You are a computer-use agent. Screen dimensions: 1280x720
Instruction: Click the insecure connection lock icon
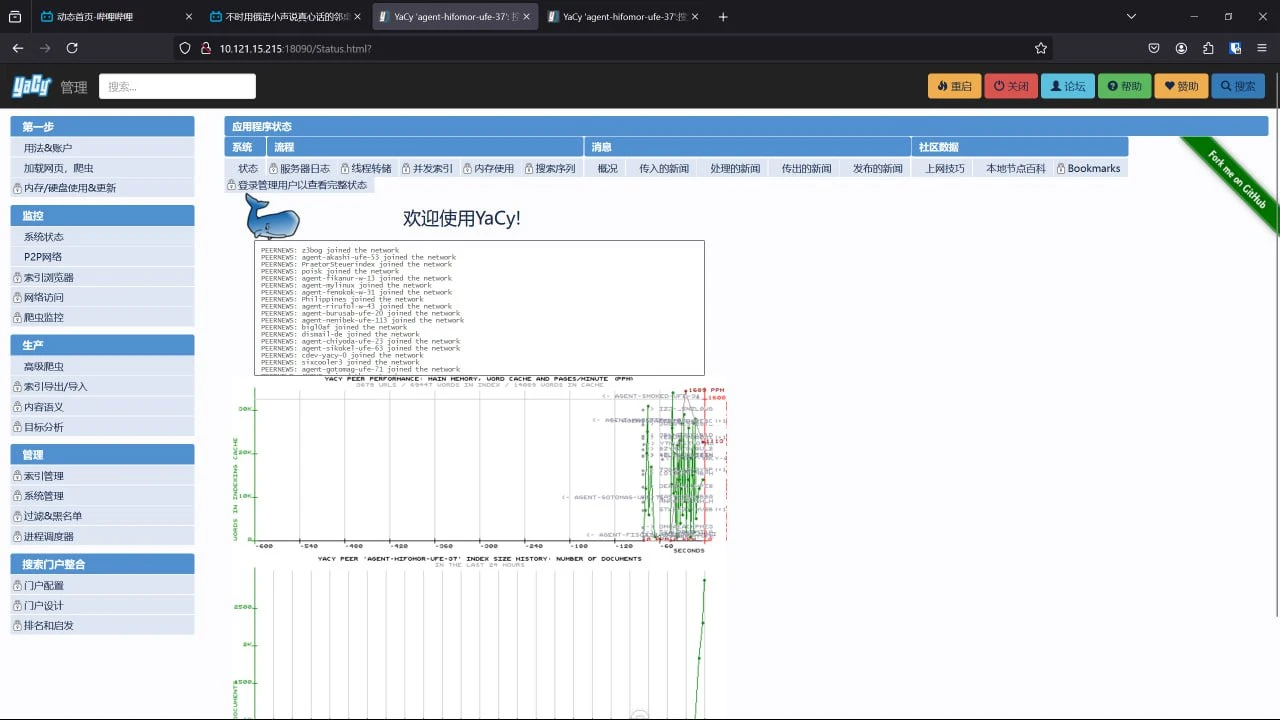204,48
